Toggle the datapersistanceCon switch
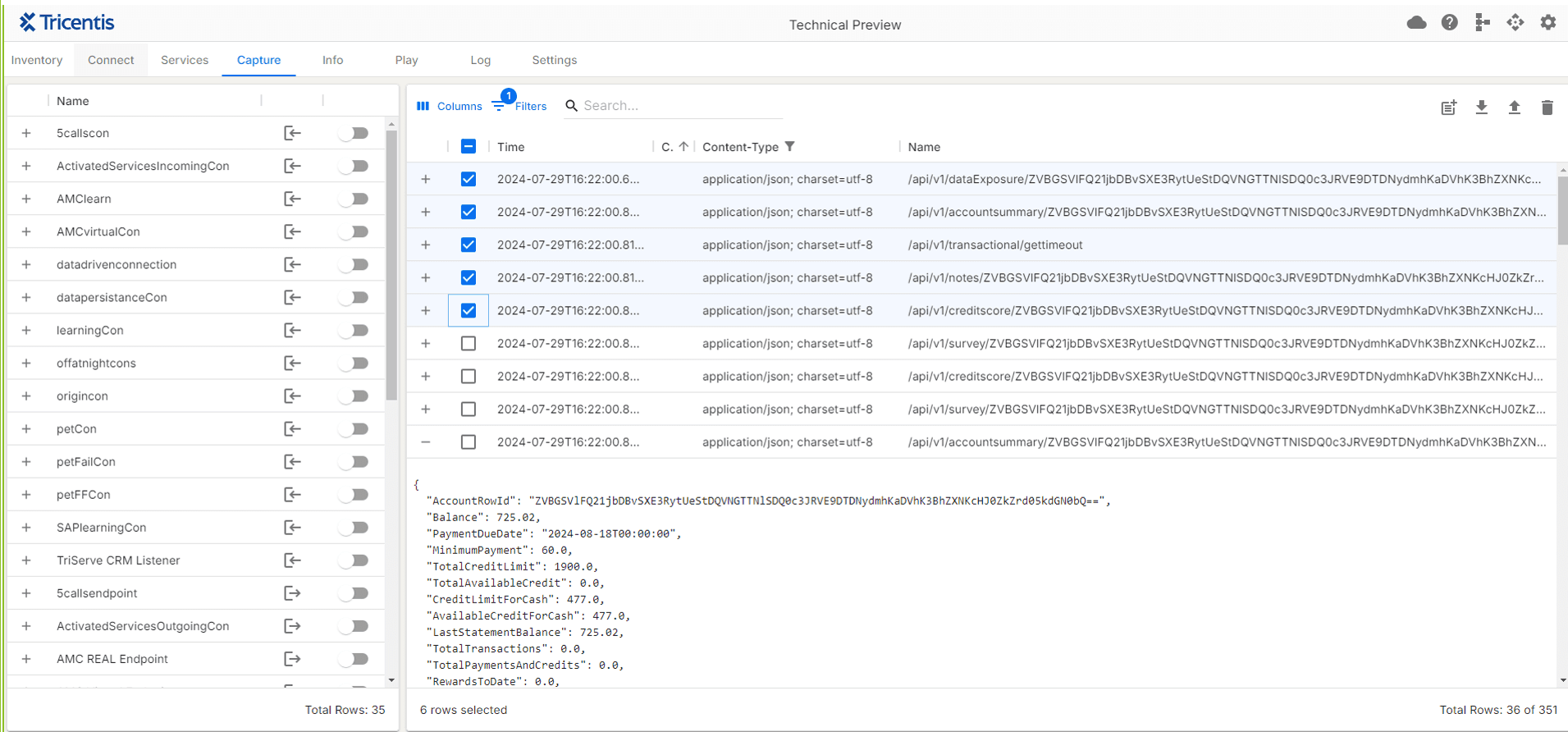Viewport: 1568px width, 732px height. click(x=354, y=297)
